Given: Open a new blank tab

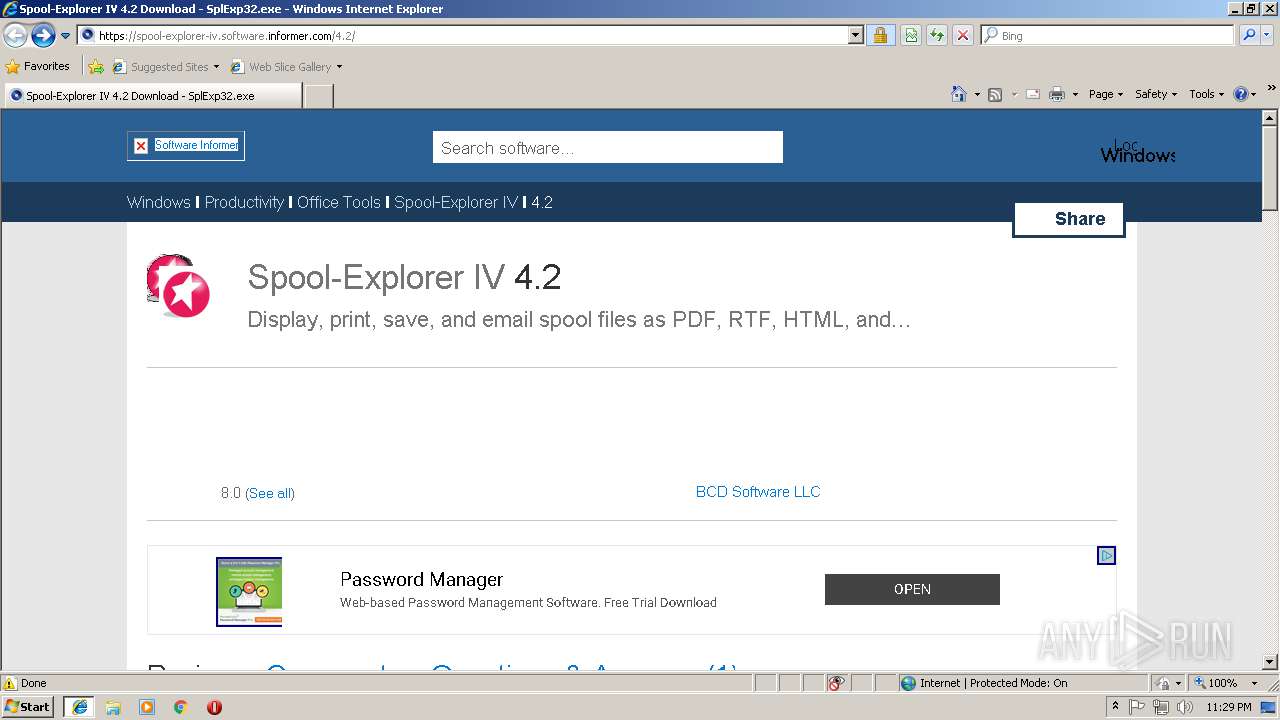Looking at the screenshot, I should pos(318,96).
